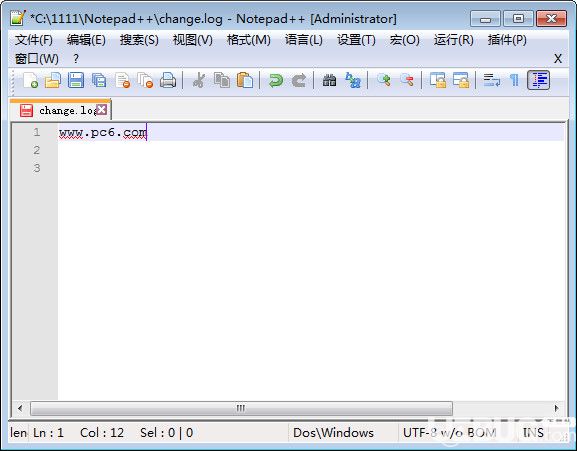
Task: Open the ? help menu
Action: 76,58
